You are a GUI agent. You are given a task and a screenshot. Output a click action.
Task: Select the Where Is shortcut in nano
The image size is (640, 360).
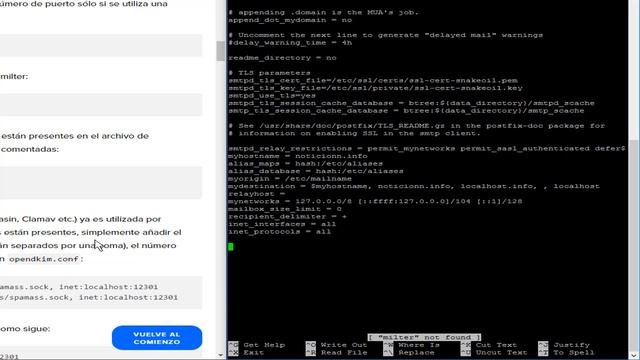(411, 345)
